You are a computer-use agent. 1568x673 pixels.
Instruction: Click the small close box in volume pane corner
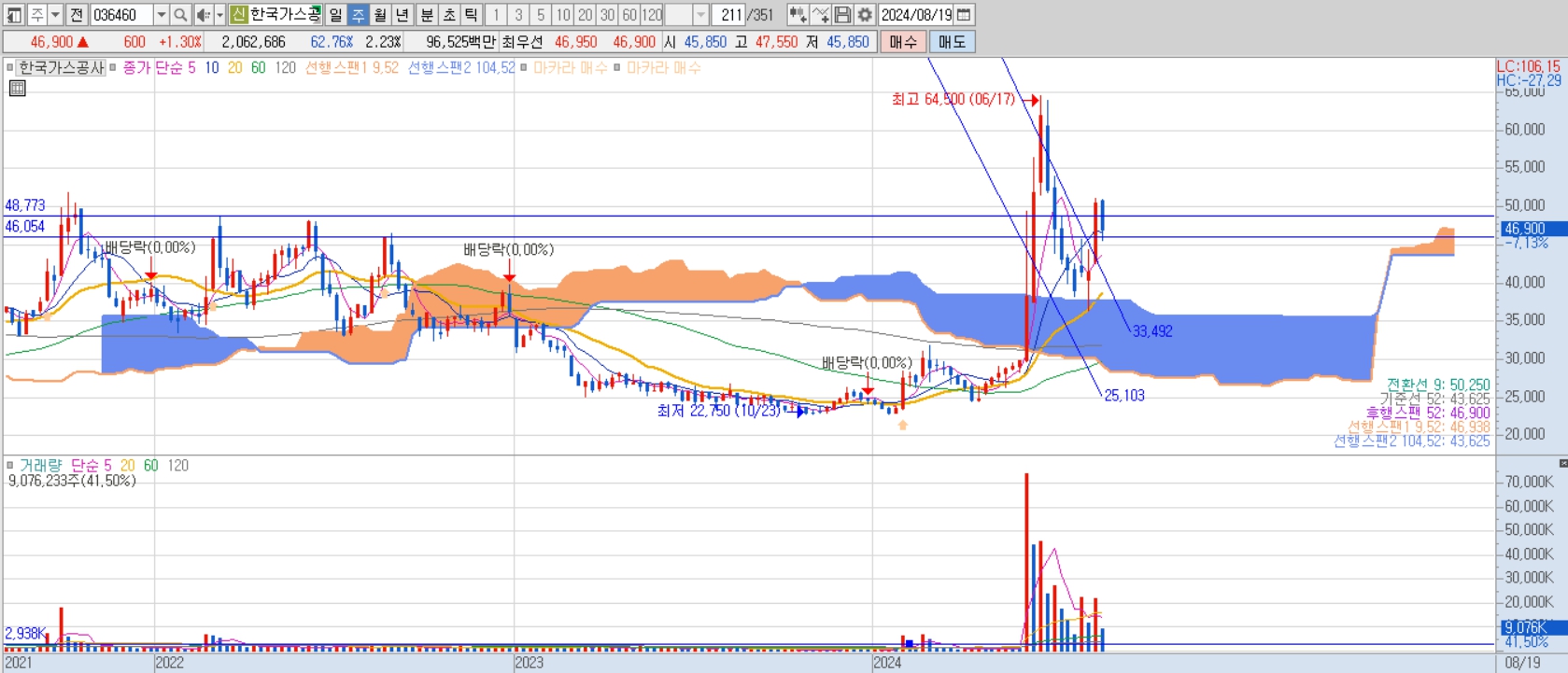click(x=1562, y=463)
